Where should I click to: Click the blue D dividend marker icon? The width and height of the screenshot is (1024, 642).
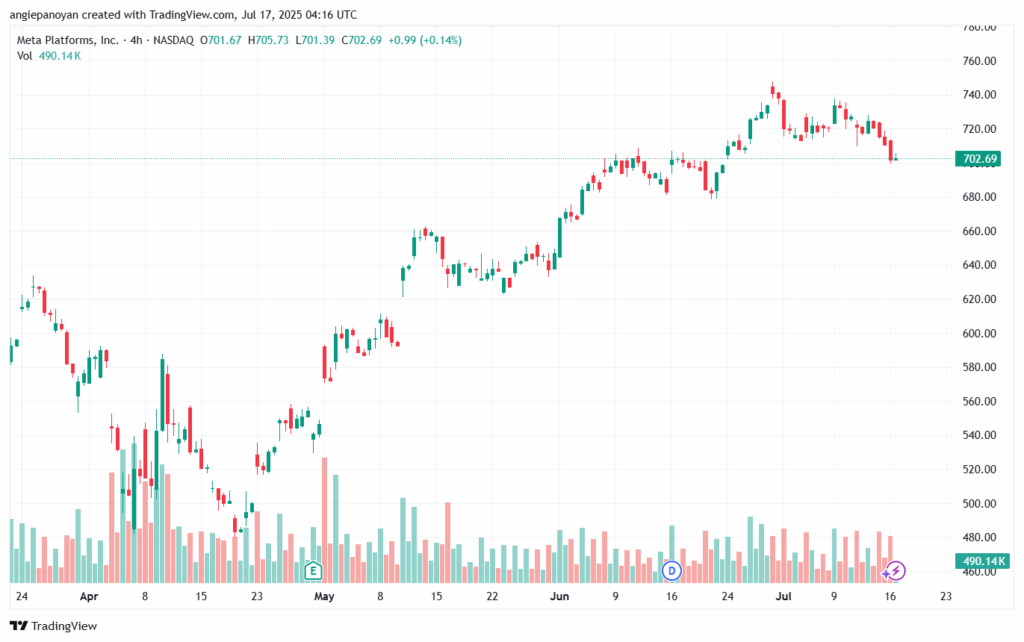671,571
